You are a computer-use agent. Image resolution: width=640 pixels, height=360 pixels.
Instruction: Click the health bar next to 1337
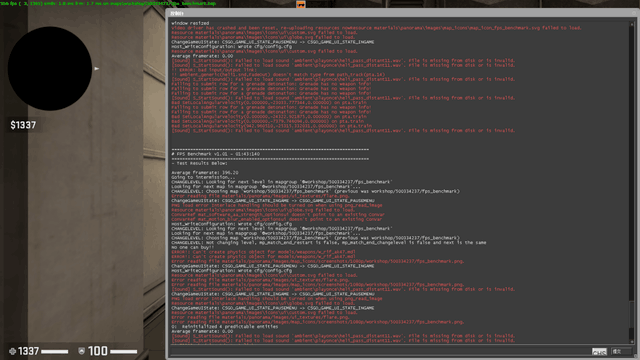tap(55, 351)
